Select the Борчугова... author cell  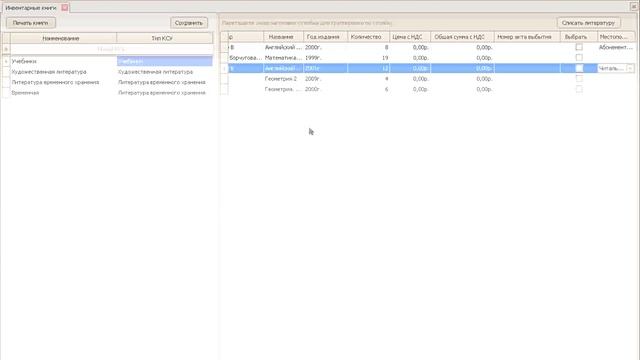pos(246,58)
